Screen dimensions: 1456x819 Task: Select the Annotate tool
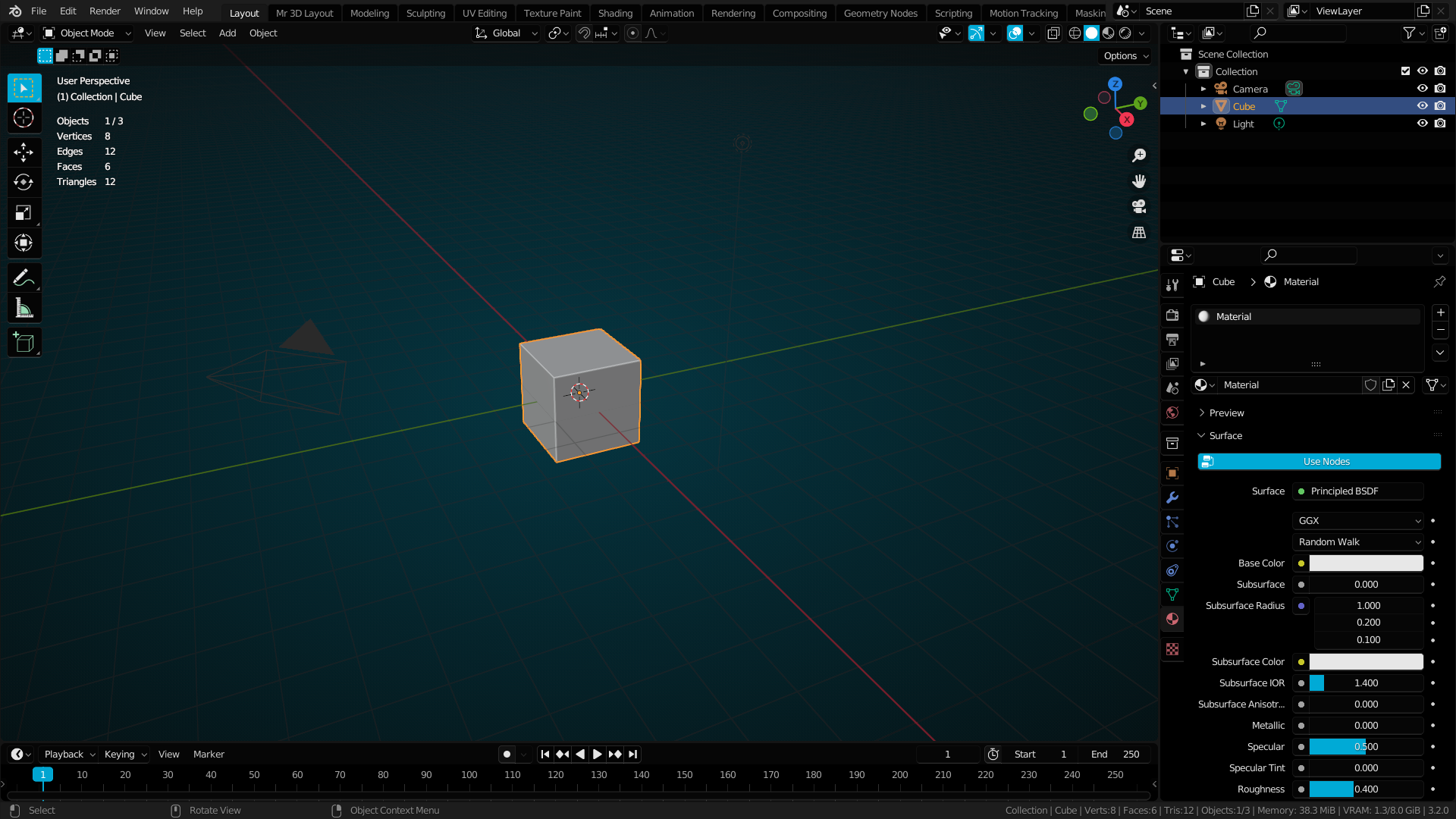[24, 278]
